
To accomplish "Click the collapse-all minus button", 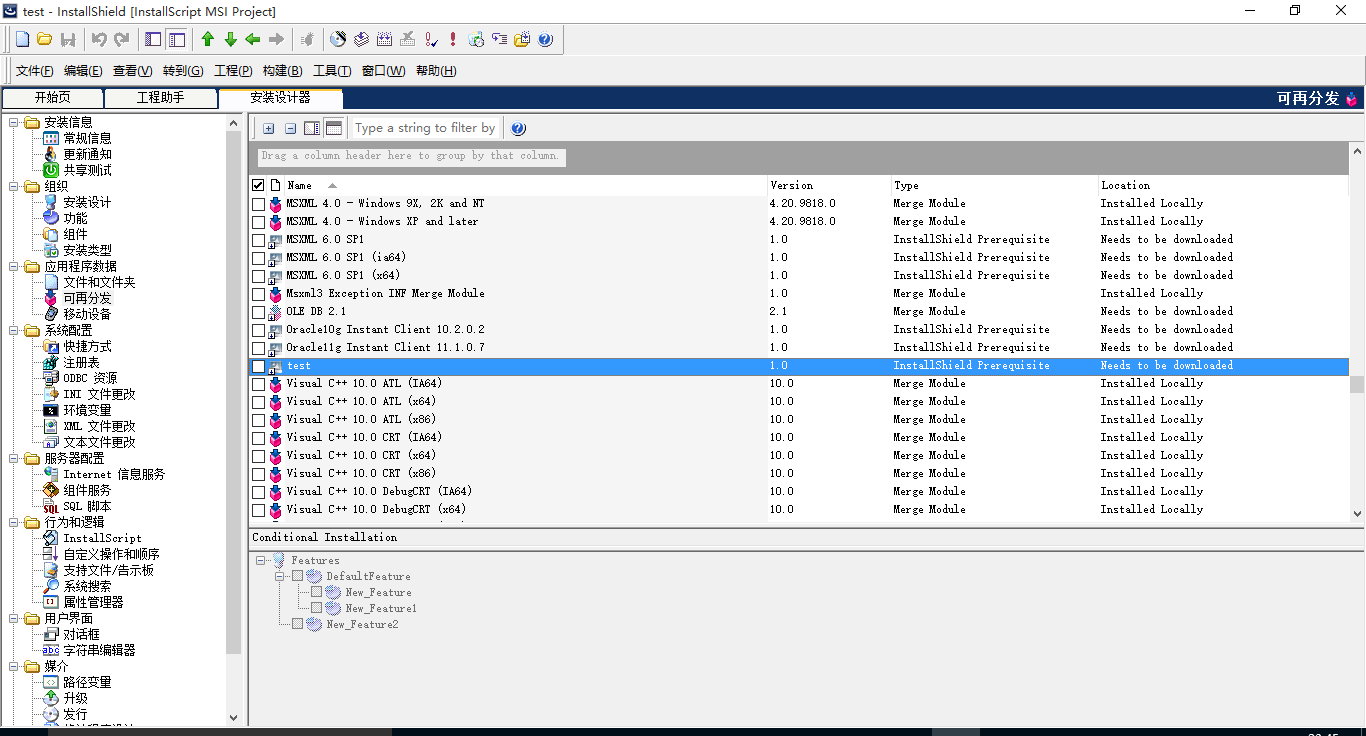I will pyautogui.click(x=290, y=128).
